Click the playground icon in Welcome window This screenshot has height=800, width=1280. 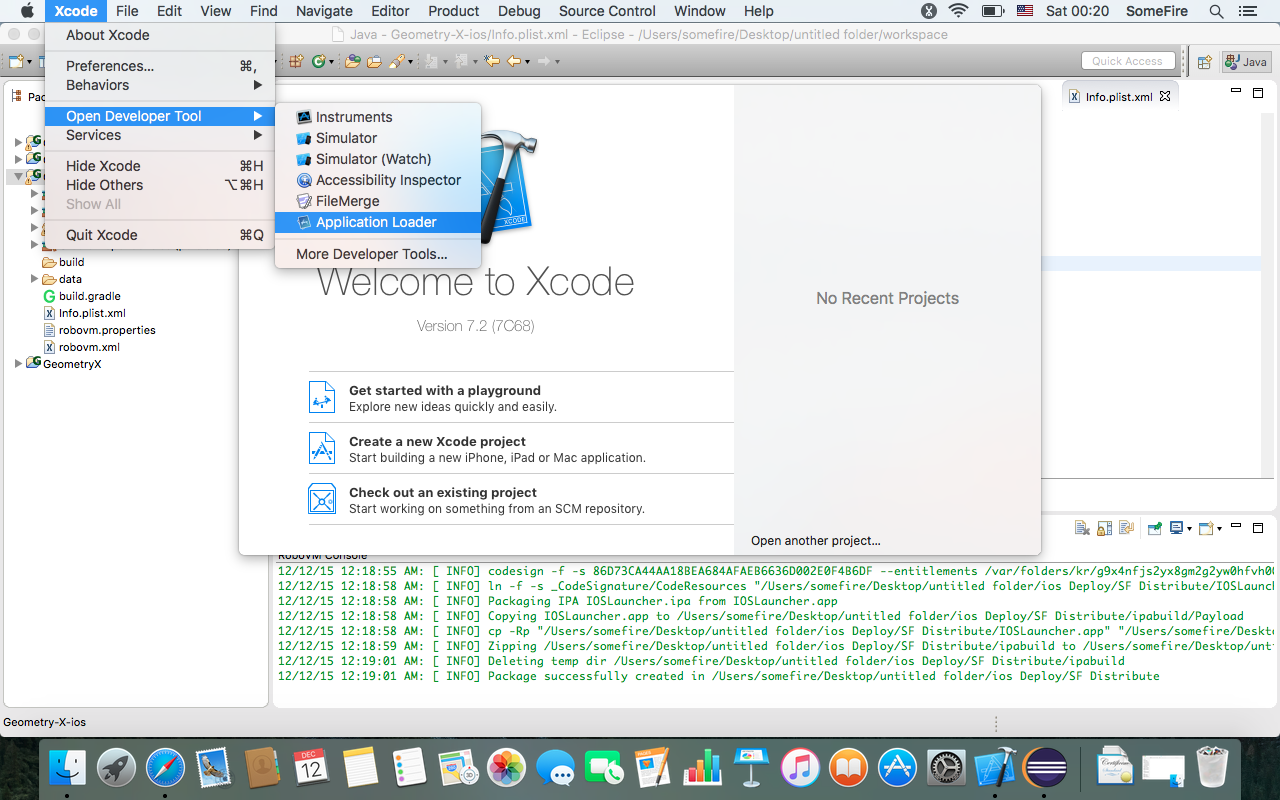tap(322, 398)
